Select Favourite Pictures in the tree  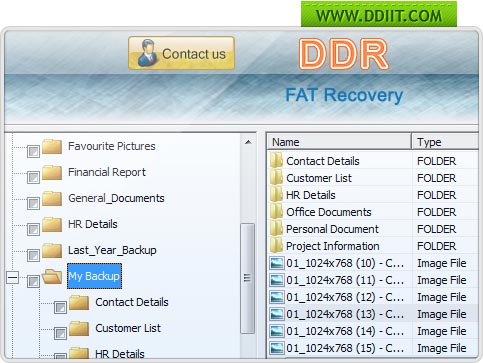[112, 146]
